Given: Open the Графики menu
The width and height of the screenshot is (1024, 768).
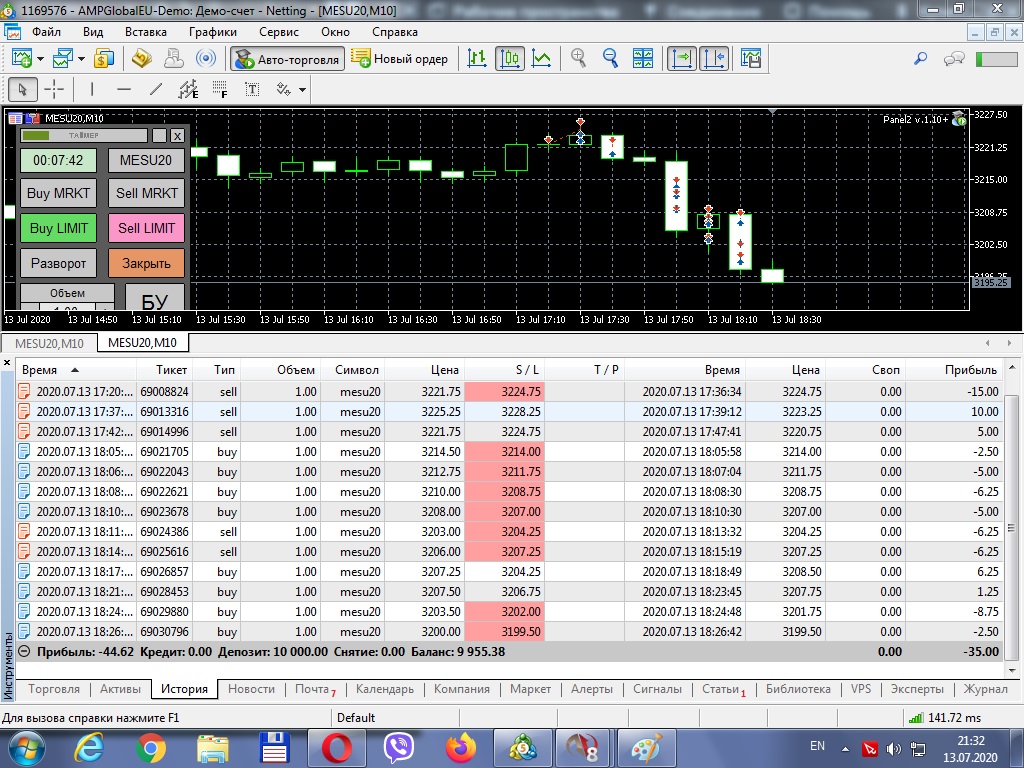Looking at the screenshot, I should (213, 31).
